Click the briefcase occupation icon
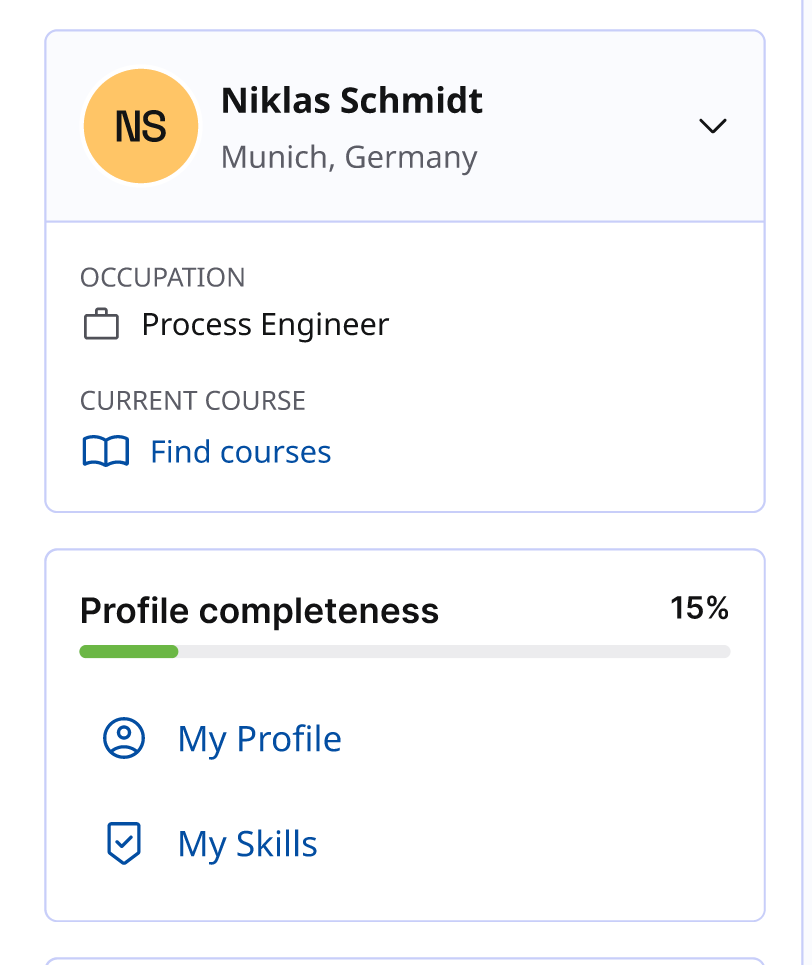This screenshot has height=965, width=812. click(x=101, y=325)
